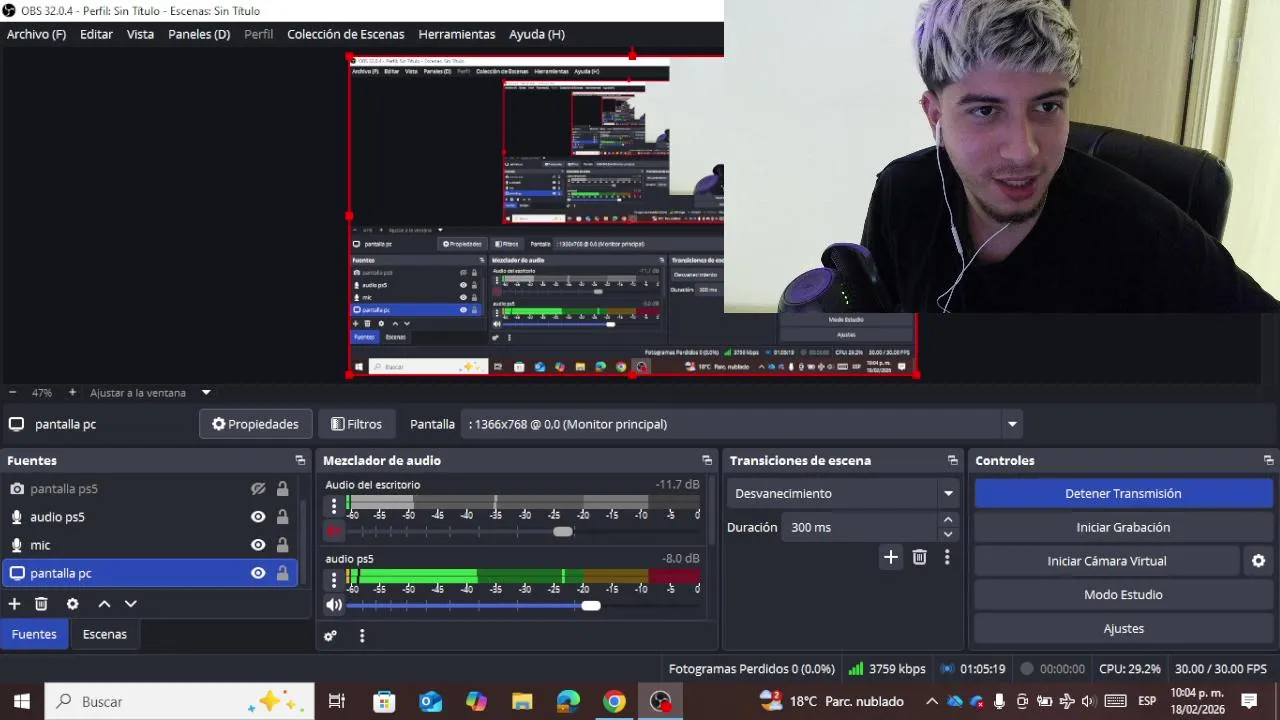Open advanced audio properties gears icon
The image size is (1280, 720).
(330, 635)
